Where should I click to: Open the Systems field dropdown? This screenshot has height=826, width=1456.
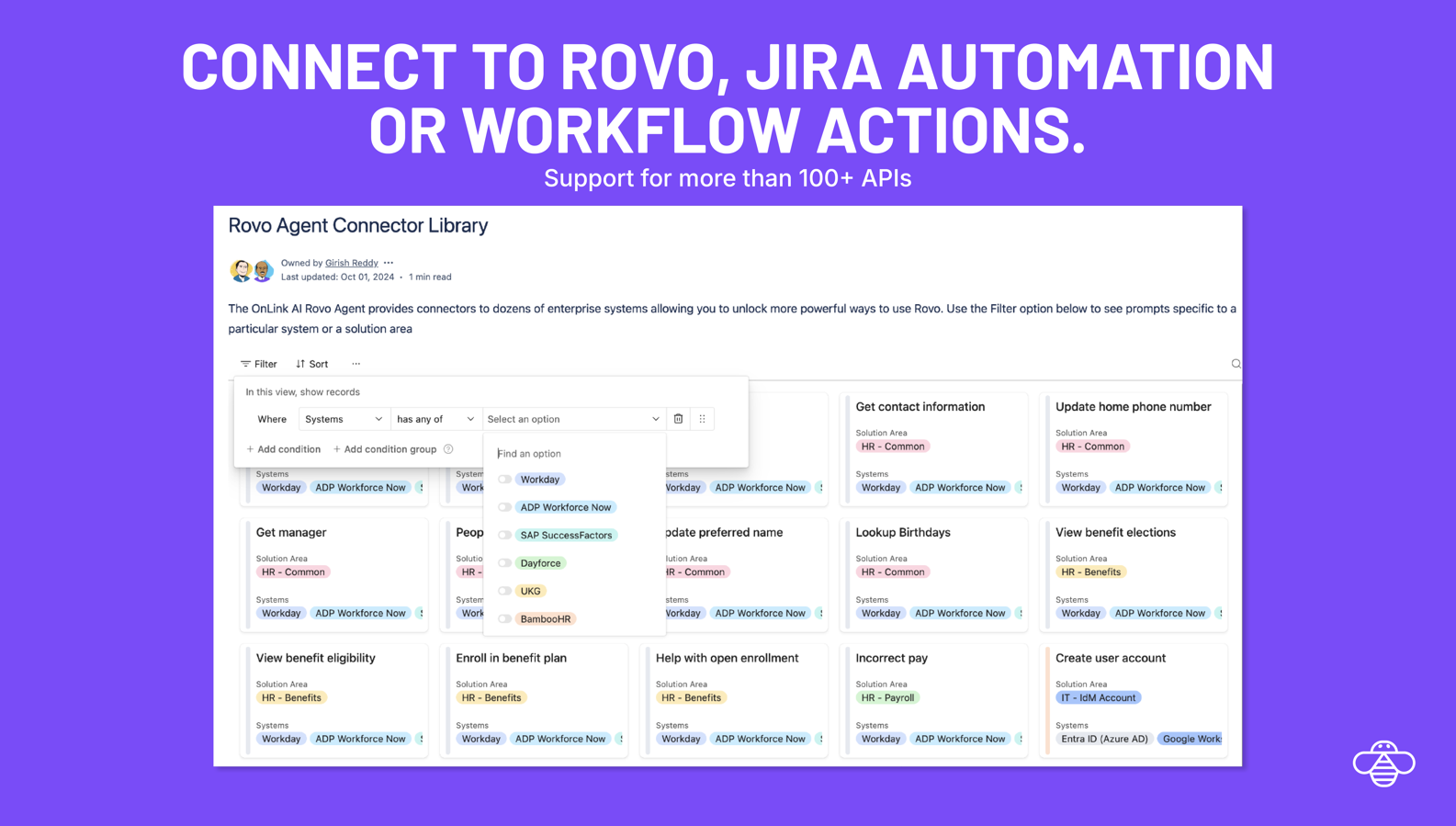(344, 419)
